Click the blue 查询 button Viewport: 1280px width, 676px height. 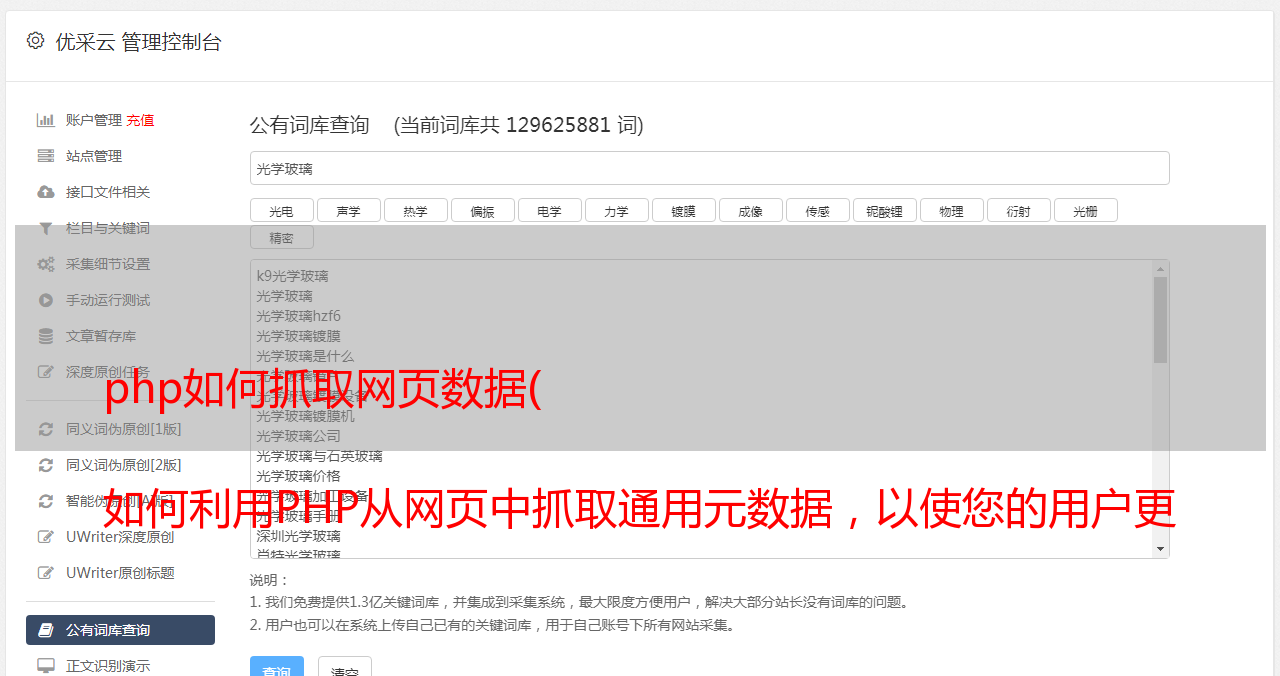point(277,669)
